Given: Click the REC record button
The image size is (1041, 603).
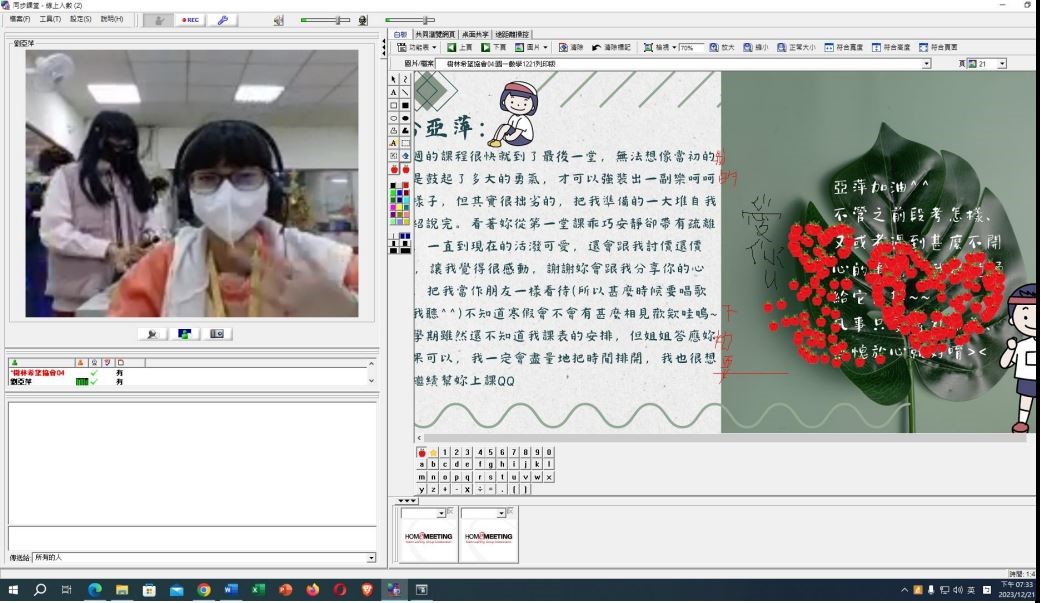Looking at the screenshot, I should (189, 20).
